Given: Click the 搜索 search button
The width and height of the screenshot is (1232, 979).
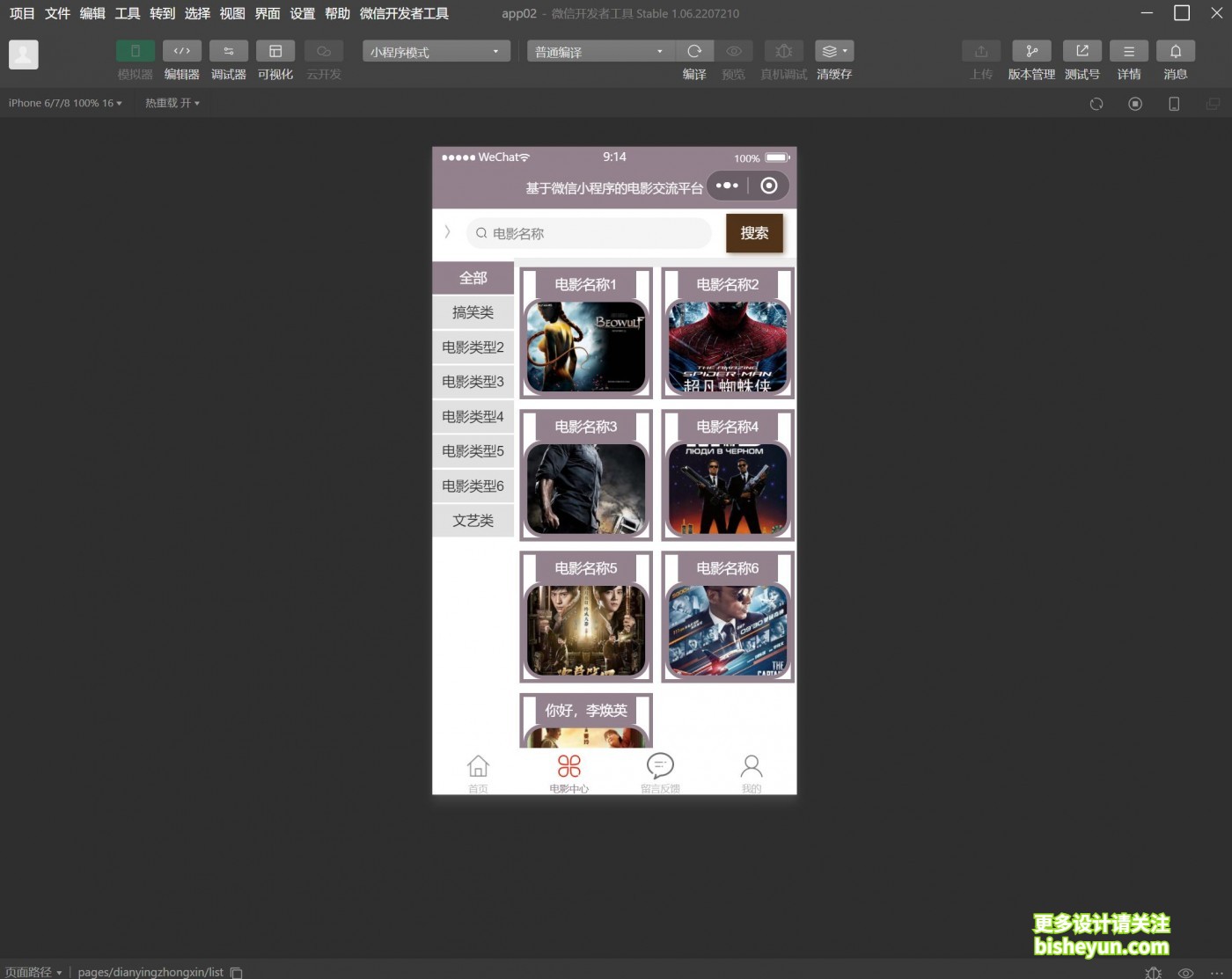Looking at the screenshot, I should tap(754, 233).
